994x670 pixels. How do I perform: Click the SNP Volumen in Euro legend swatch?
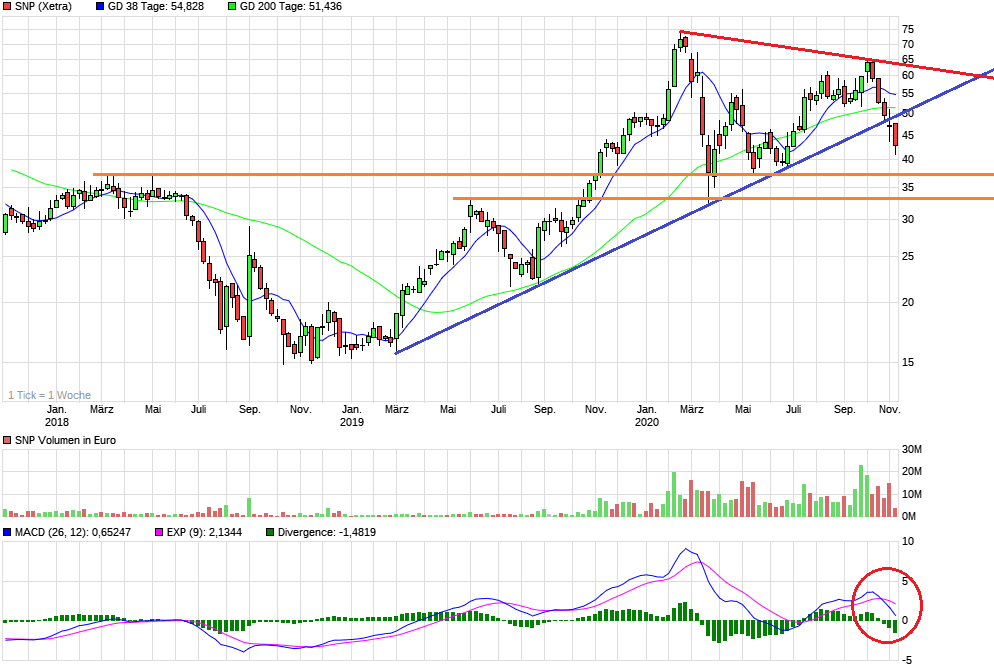[x=8, y=441]
